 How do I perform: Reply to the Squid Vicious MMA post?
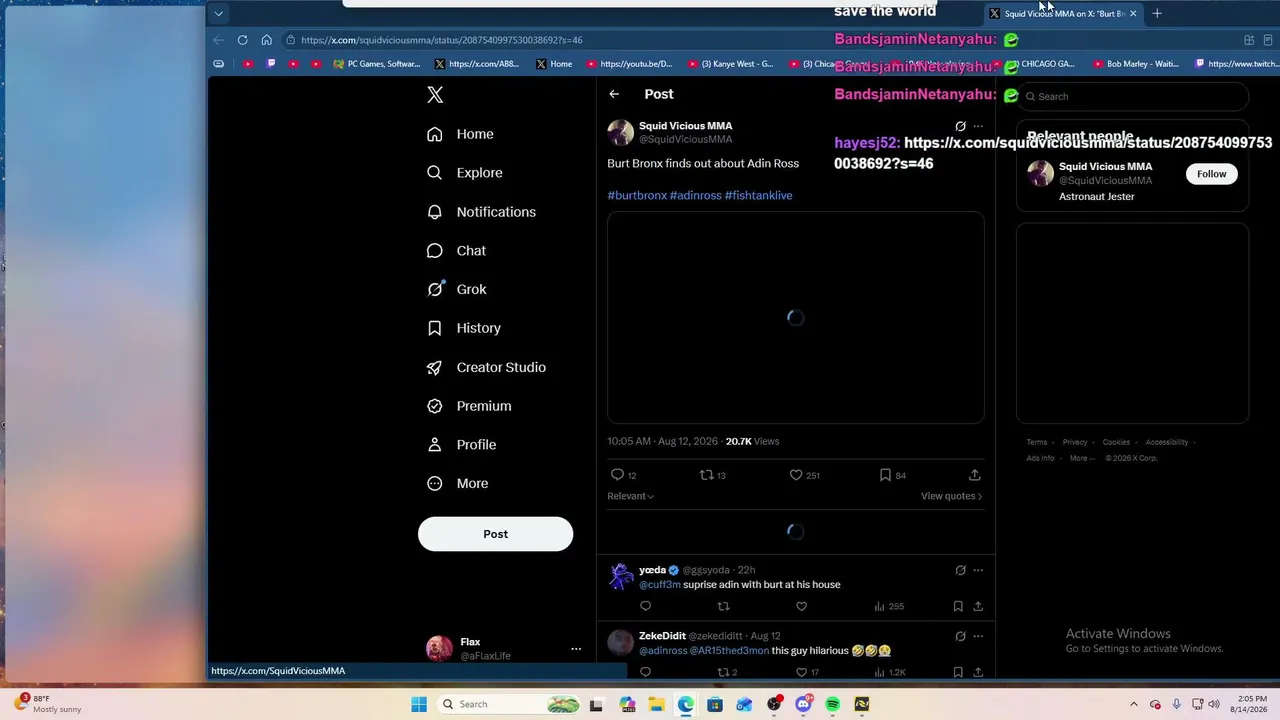[x=618, y=475]
